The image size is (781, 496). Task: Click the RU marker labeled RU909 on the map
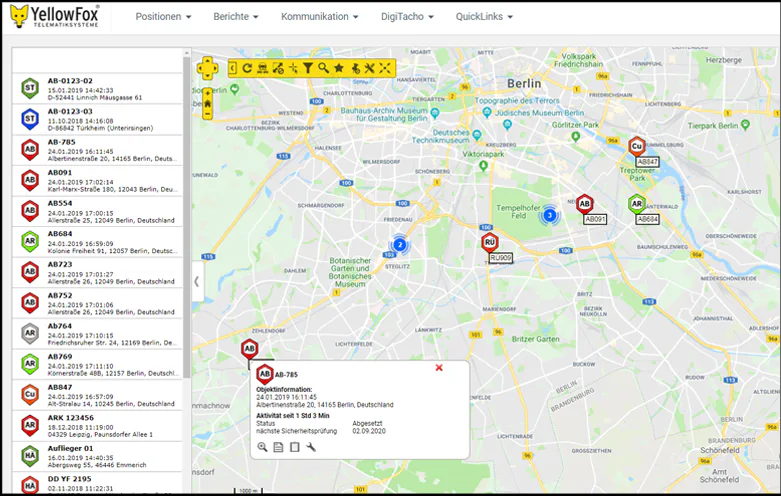490,243
